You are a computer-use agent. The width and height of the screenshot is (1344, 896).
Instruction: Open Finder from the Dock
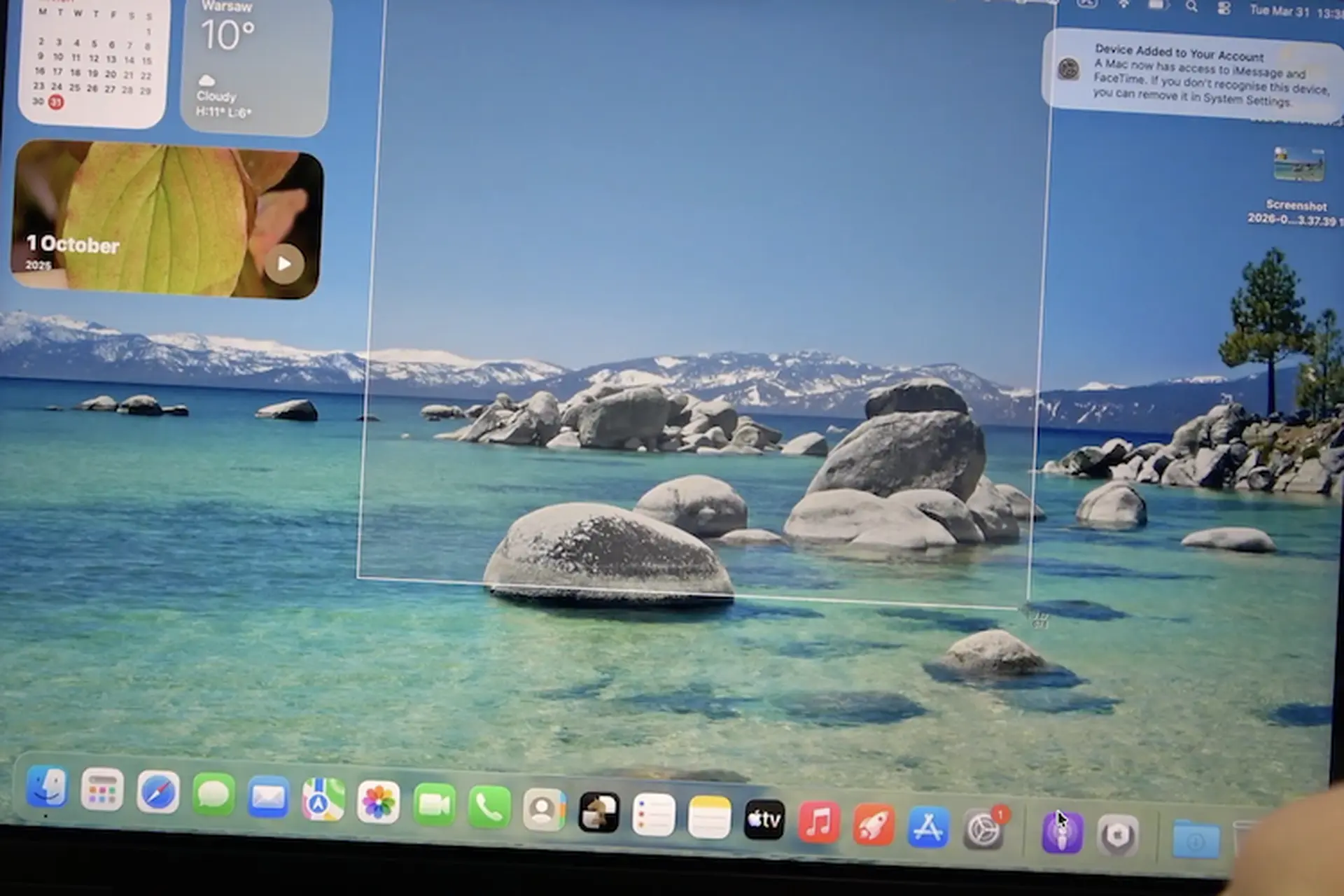47,787
